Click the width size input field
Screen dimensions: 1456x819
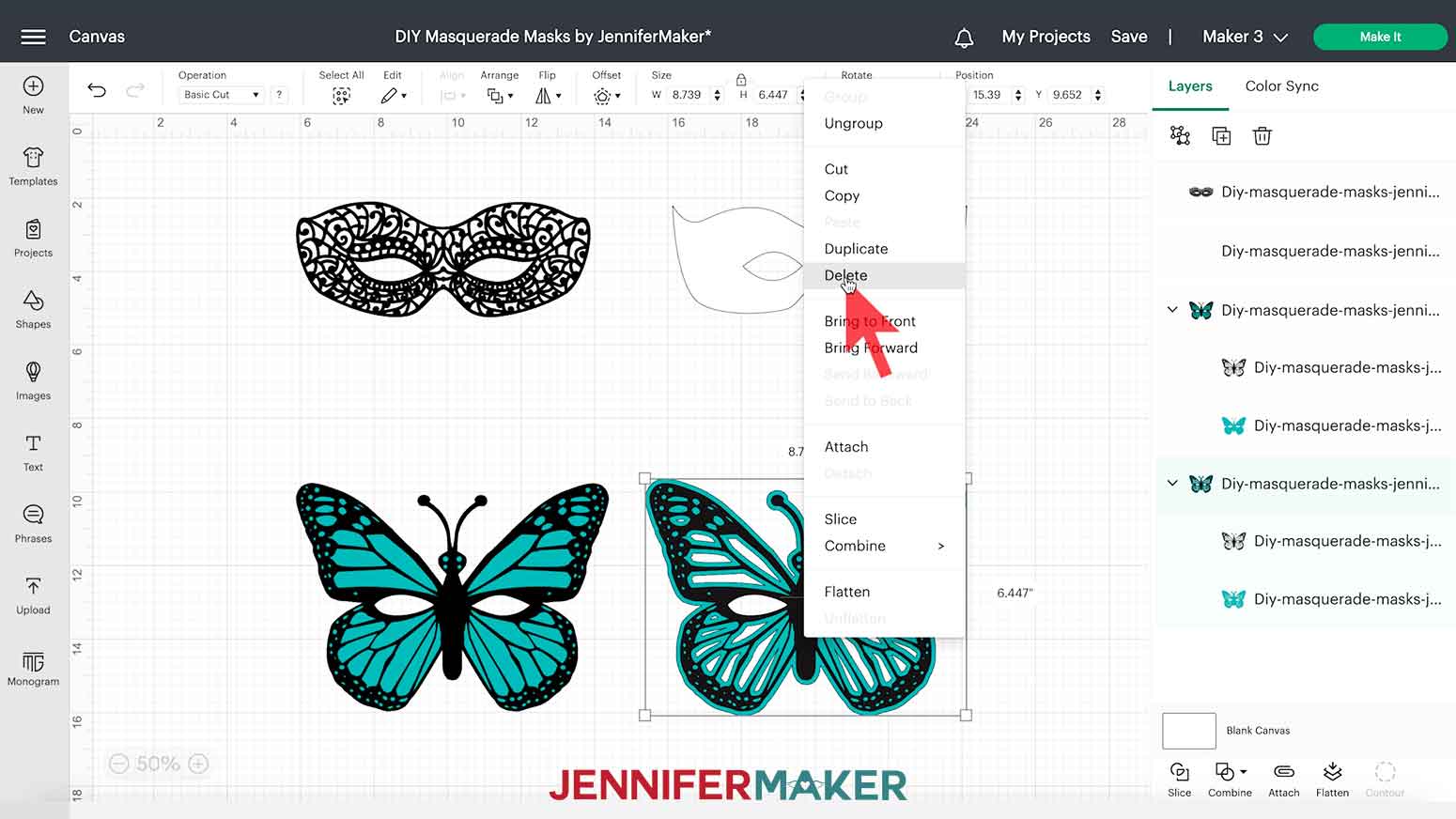(689, 95)
